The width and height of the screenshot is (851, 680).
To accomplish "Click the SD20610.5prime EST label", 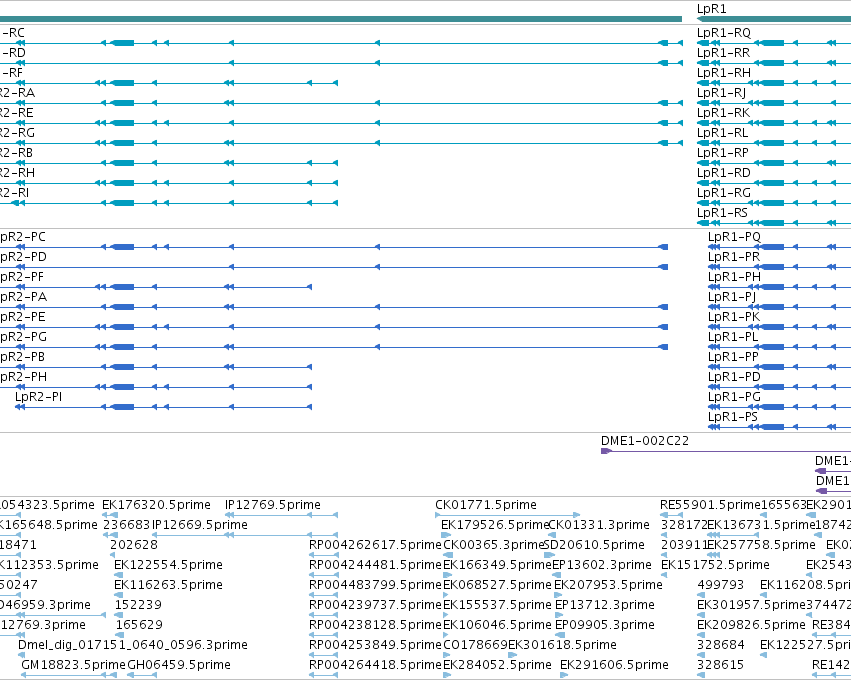I will point(594,545).
